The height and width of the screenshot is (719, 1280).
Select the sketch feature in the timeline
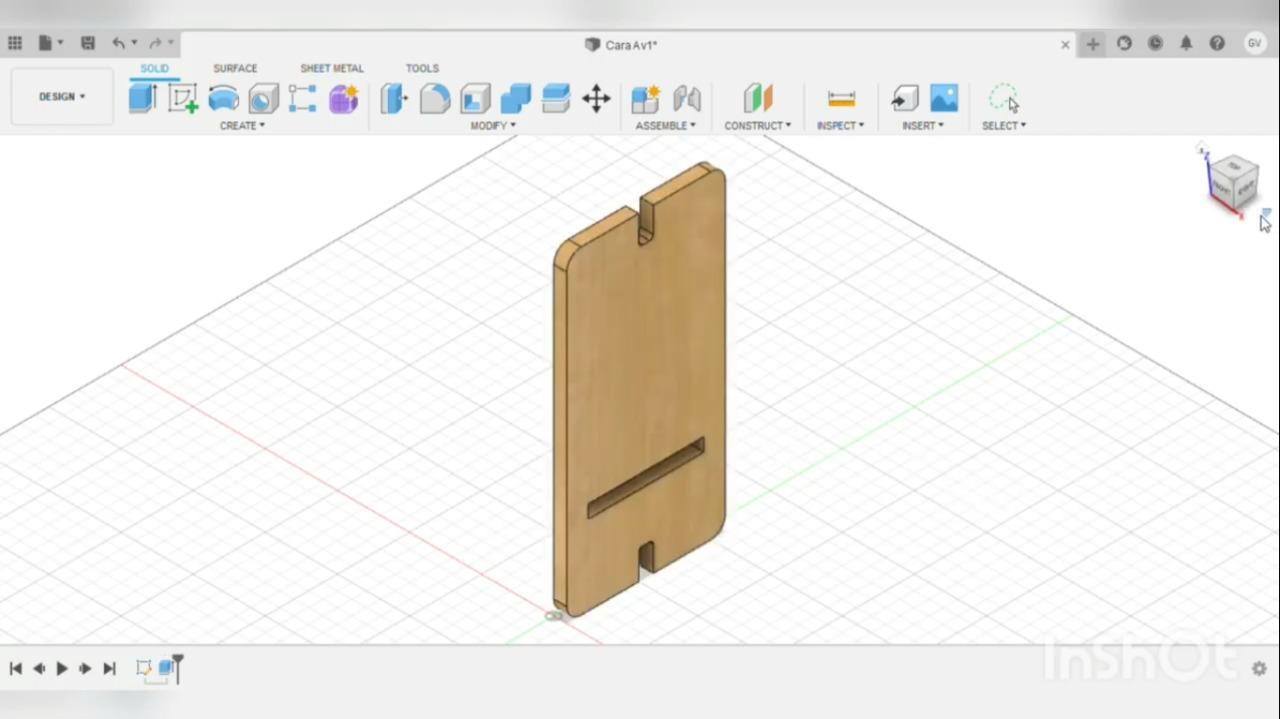[143, 667]
